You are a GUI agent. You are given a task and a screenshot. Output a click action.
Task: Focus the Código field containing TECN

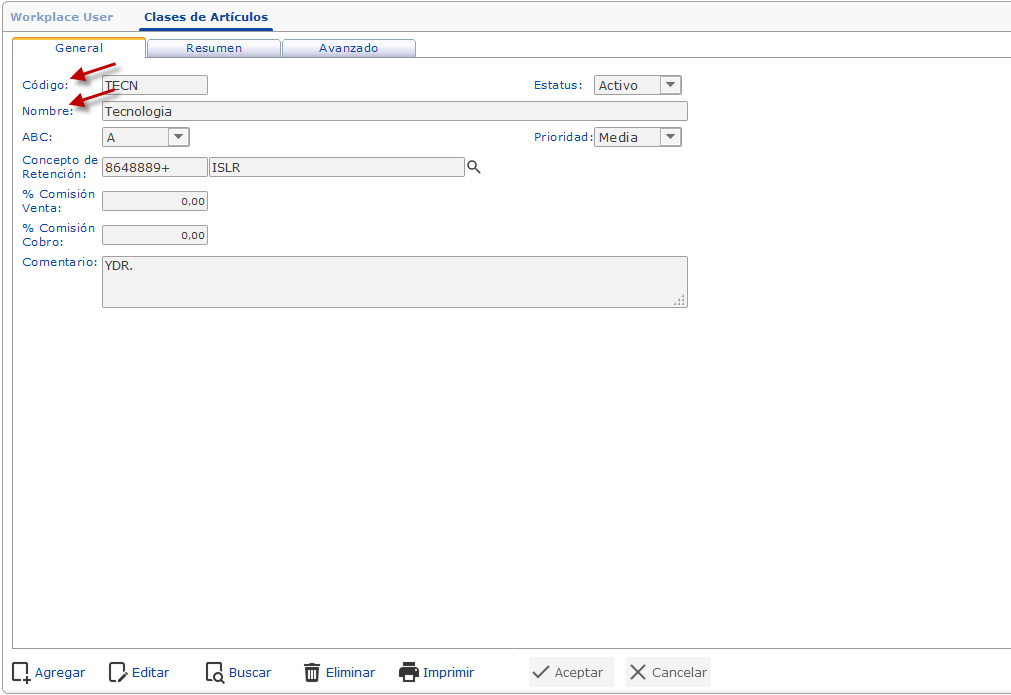155,85
